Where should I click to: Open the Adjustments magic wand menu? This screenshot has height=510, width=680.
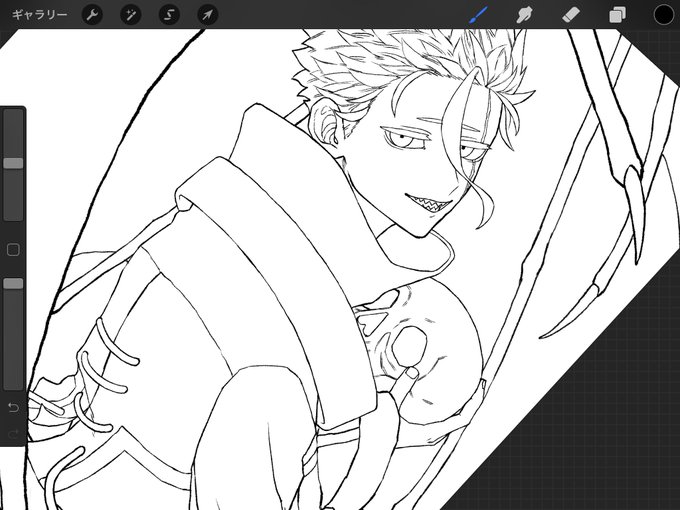[x=131, y=15]
